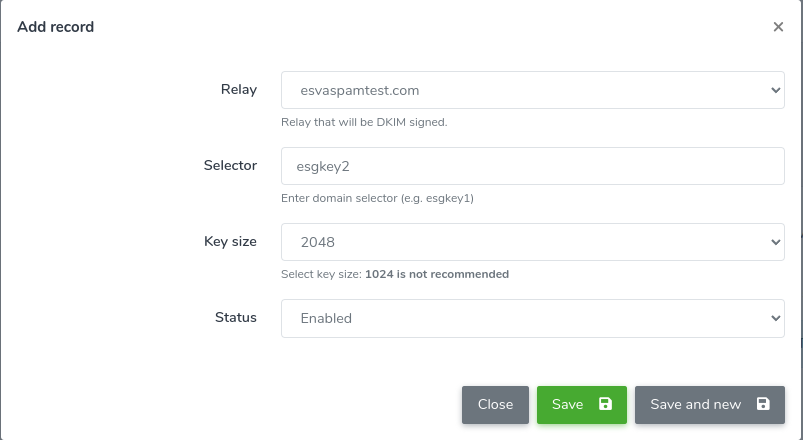803x440 pixels.
Task: Click the Relay field label
Action: pyautogui.click(x=239, y=89)
